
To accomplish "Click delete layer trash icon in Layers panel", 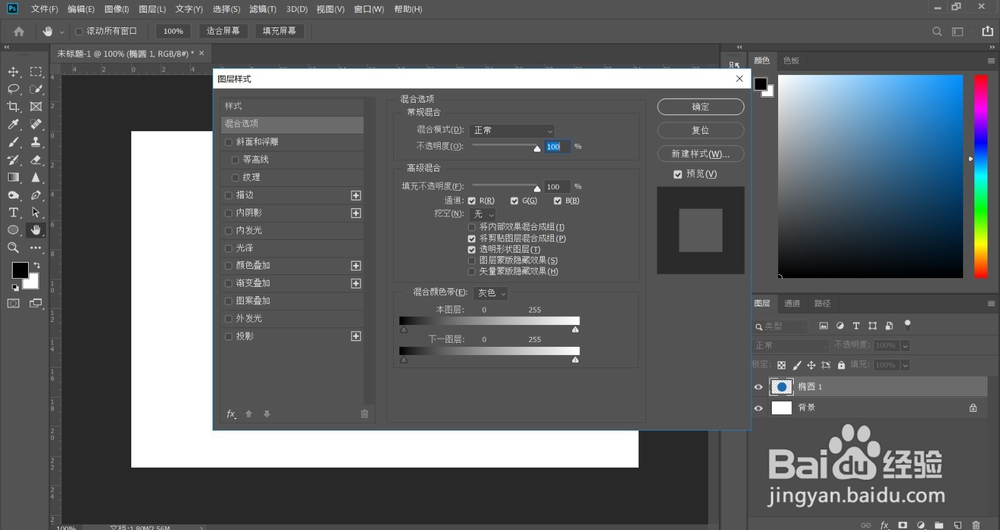I will tap(976, 525).
